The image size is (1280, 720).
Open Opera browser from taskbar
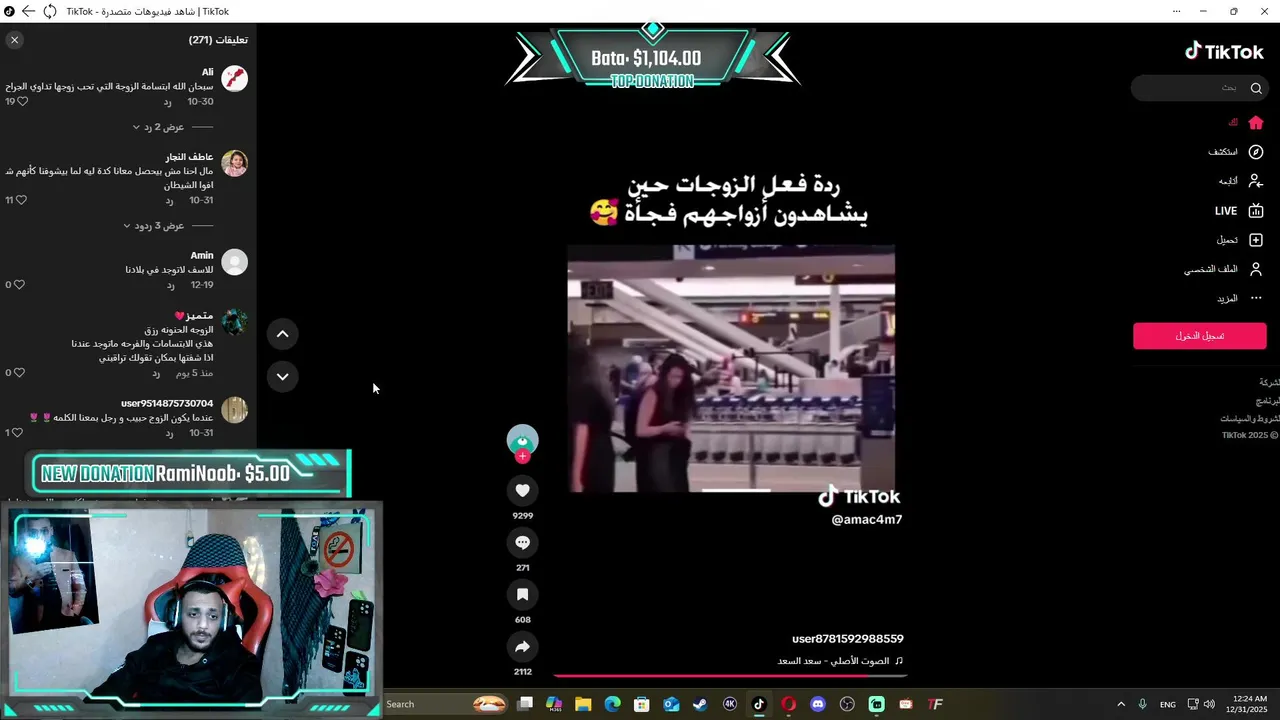789,704
